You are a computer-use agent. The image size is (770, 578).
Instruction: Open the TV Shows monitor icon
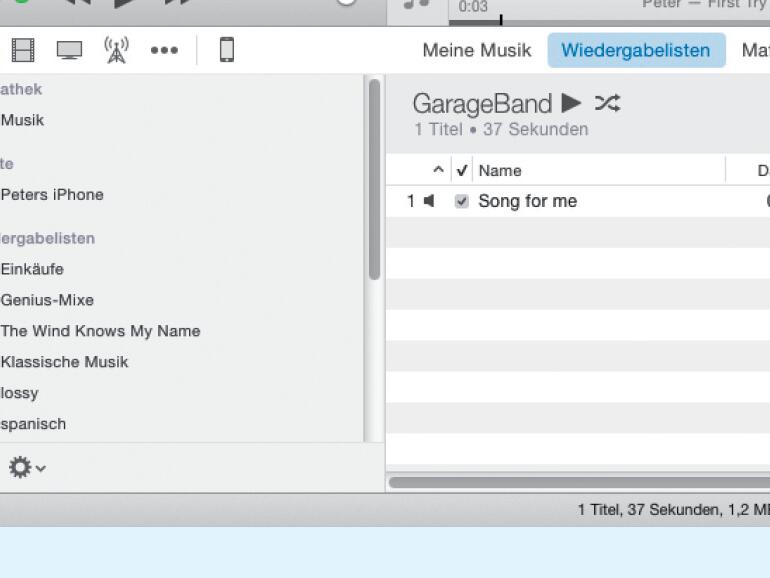coord(69,50)
